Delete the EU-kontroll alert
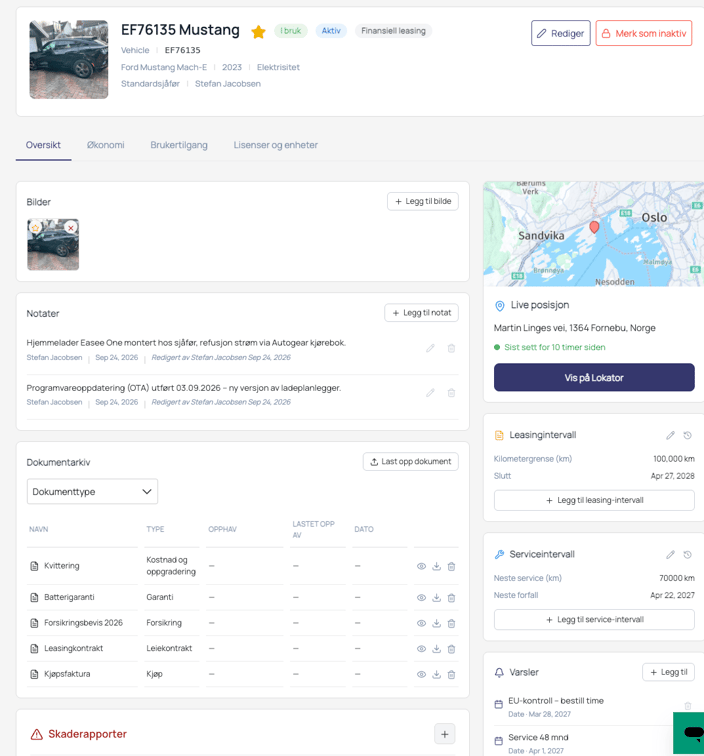This screenshot has height=756, width=704. (688, 706)
